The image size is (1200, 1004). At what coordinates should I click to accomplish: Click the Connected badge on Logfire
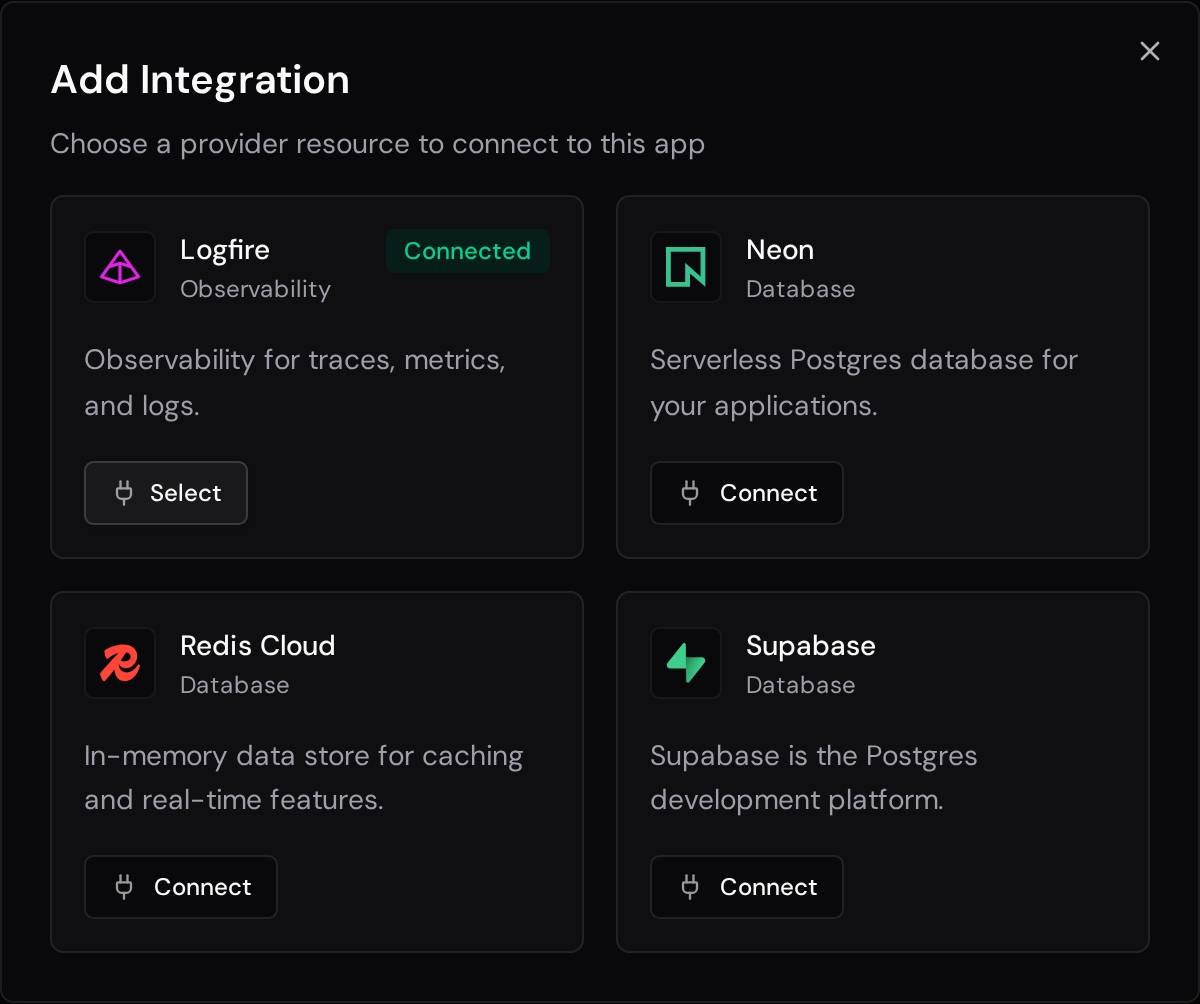click(x=468, y=251)
